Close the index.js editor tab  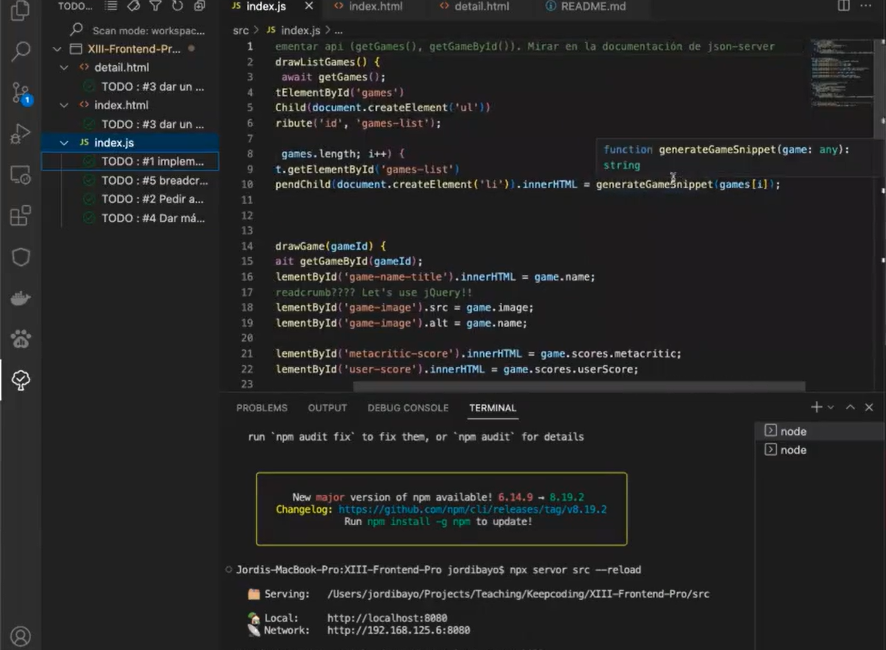pyautogui.click(x=309, y=6)
